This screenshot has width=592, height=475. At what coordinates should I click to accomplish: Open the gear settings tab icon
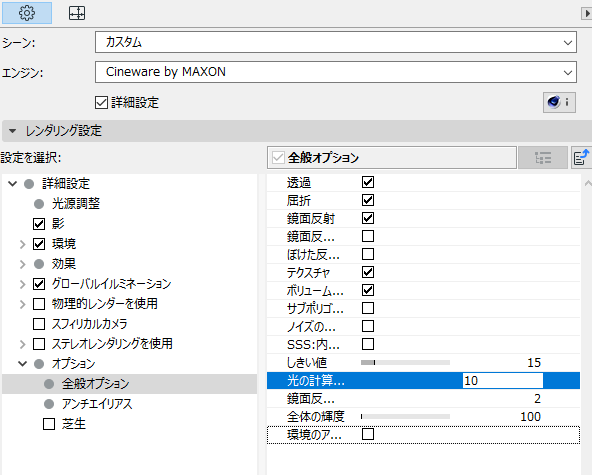pos(27,13)
